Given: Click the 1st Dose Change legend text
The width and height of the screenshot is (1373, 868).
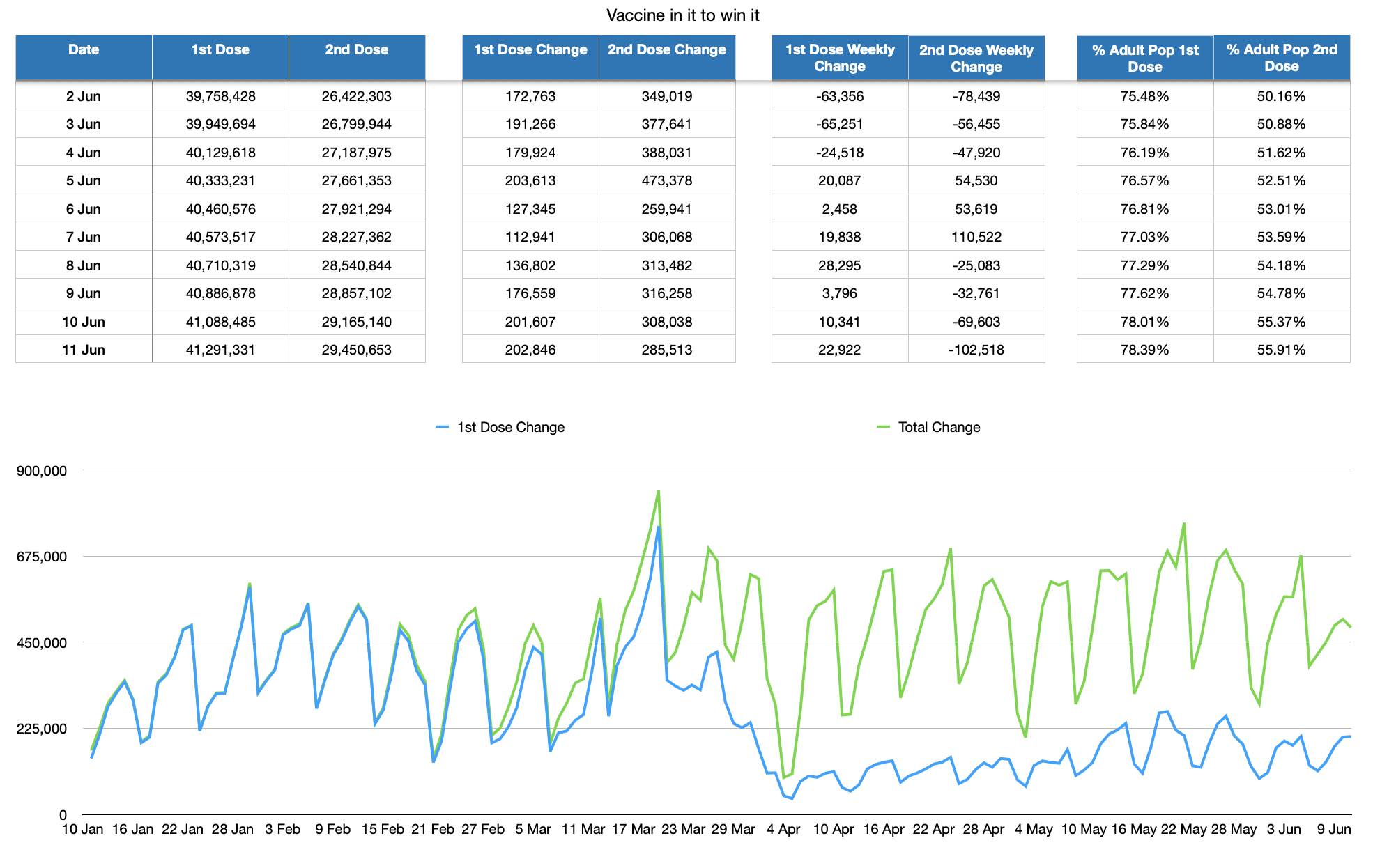Looking at the screenshot, I should pyautogui.click(x=511, y=427).
